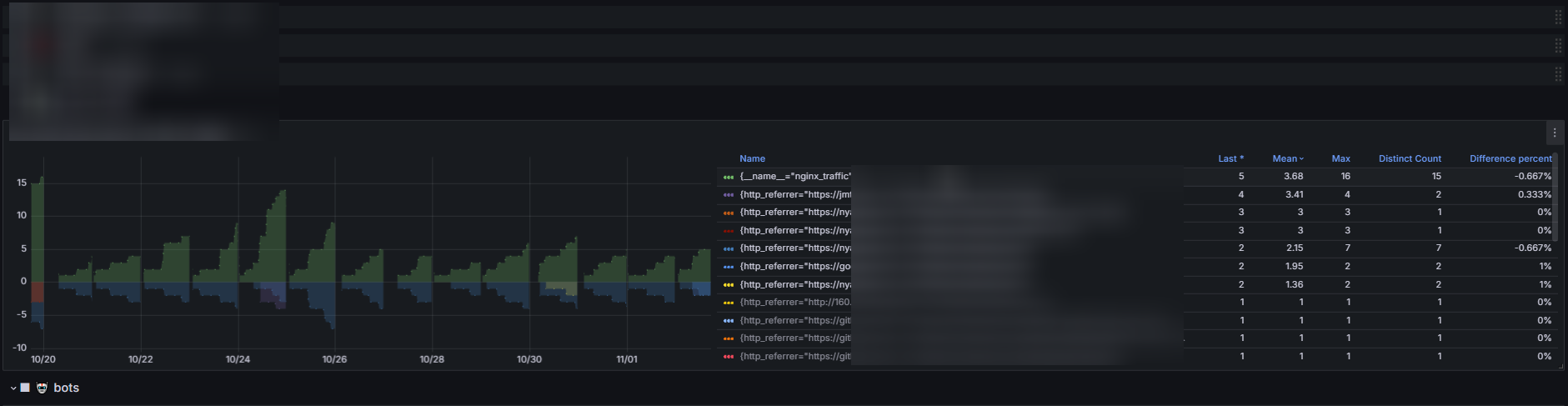Change sort direction on the Mean column
Screen dimensions: 1568x406
[x=1287, y=158]
